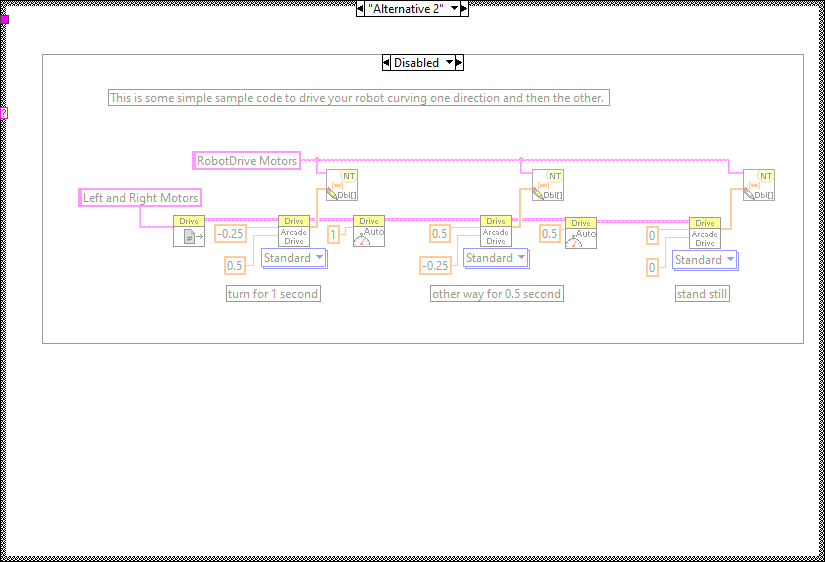Select the middle NT Dbl[] write node
Screen dimensions: 825x562
[x=547, y=185]
